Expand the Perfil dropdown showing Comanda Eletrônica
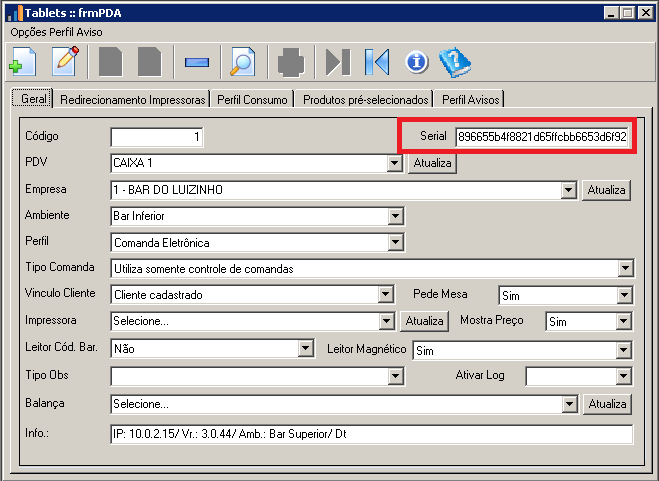659x481 pixels. pyautogui.click(x=395, y=243)
